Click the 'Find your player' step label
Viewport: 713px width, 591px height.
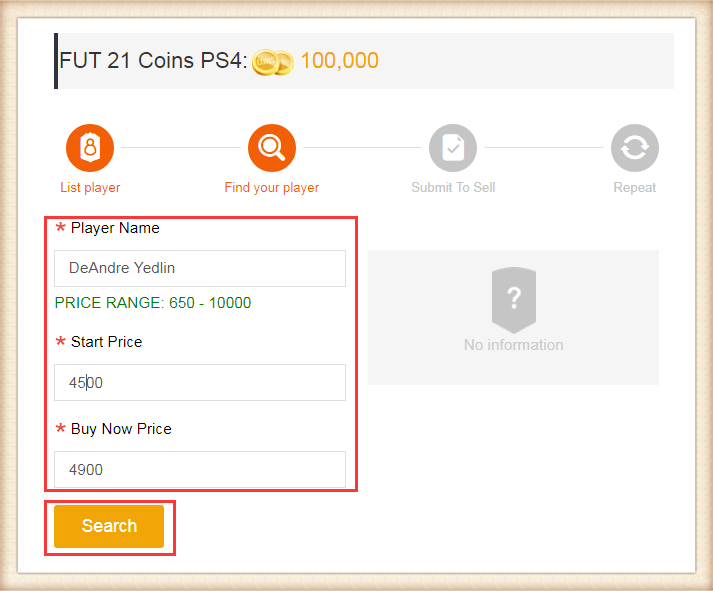tap(272, 188)
